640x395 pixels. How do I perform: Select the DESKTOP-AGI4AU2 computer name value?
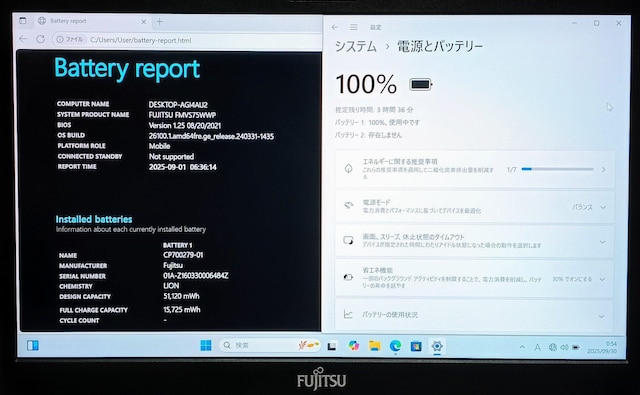click(178, 104)
